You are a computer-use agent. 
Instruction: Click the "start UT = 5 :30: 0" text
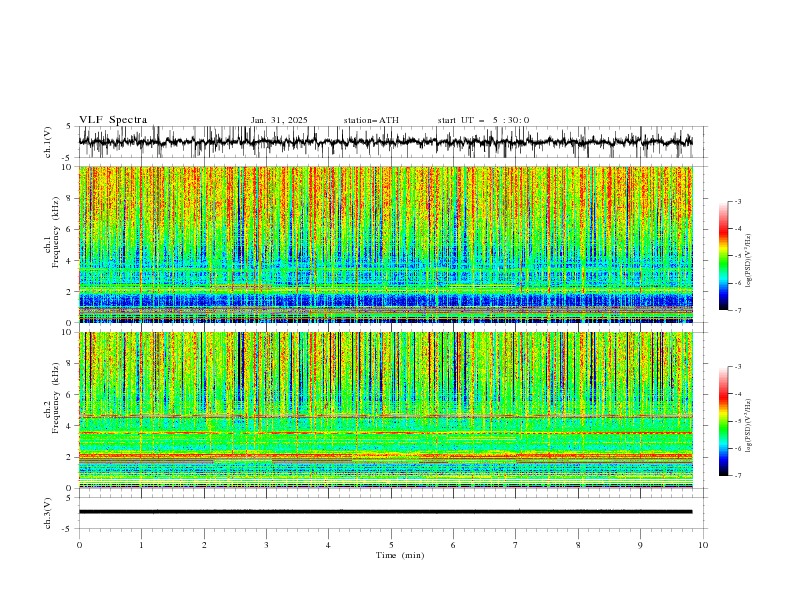[x=483, y=120]
